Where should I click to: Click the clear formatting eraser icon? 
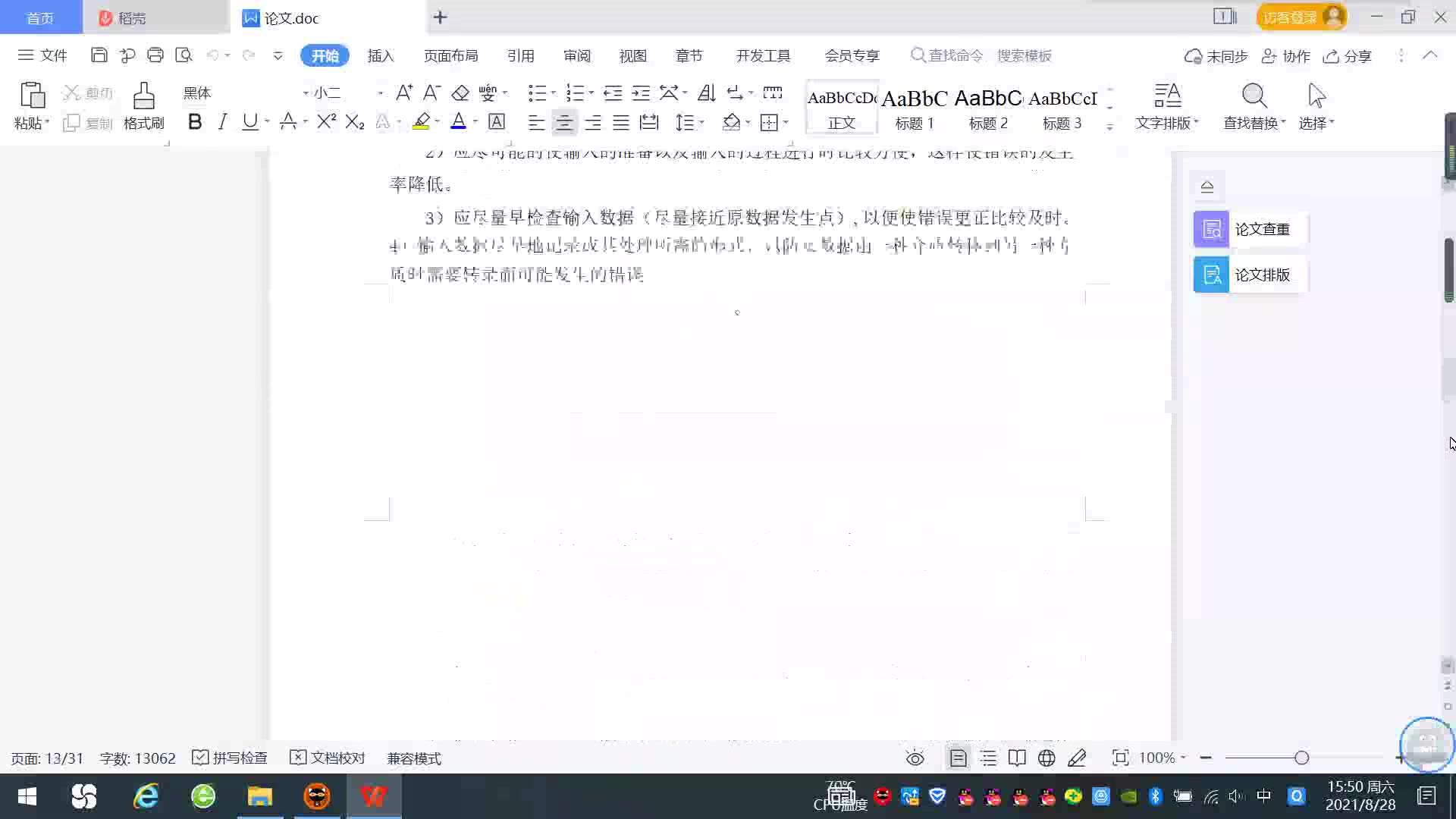click(x=460, y=93)
